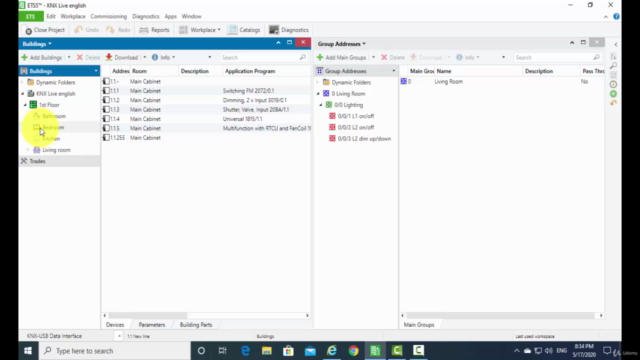Collapse the 0 Living Room main group
This screenshot has width=640, height=360.
[318, 94]
